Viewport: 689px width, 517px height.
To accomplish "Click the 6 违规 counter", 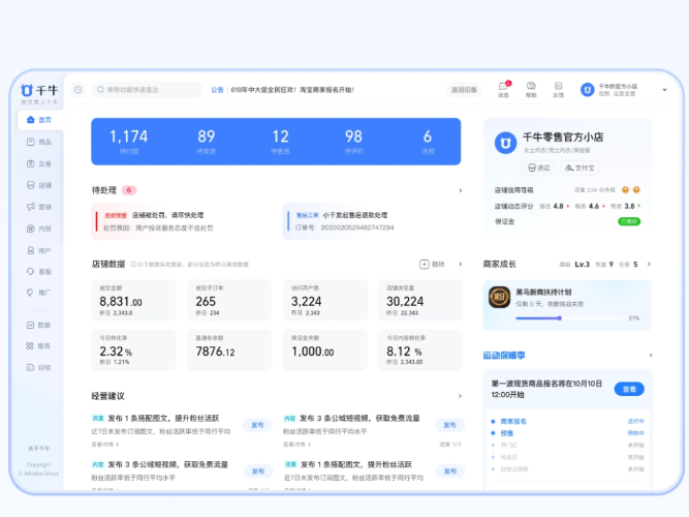I will [x=428, y=141].
